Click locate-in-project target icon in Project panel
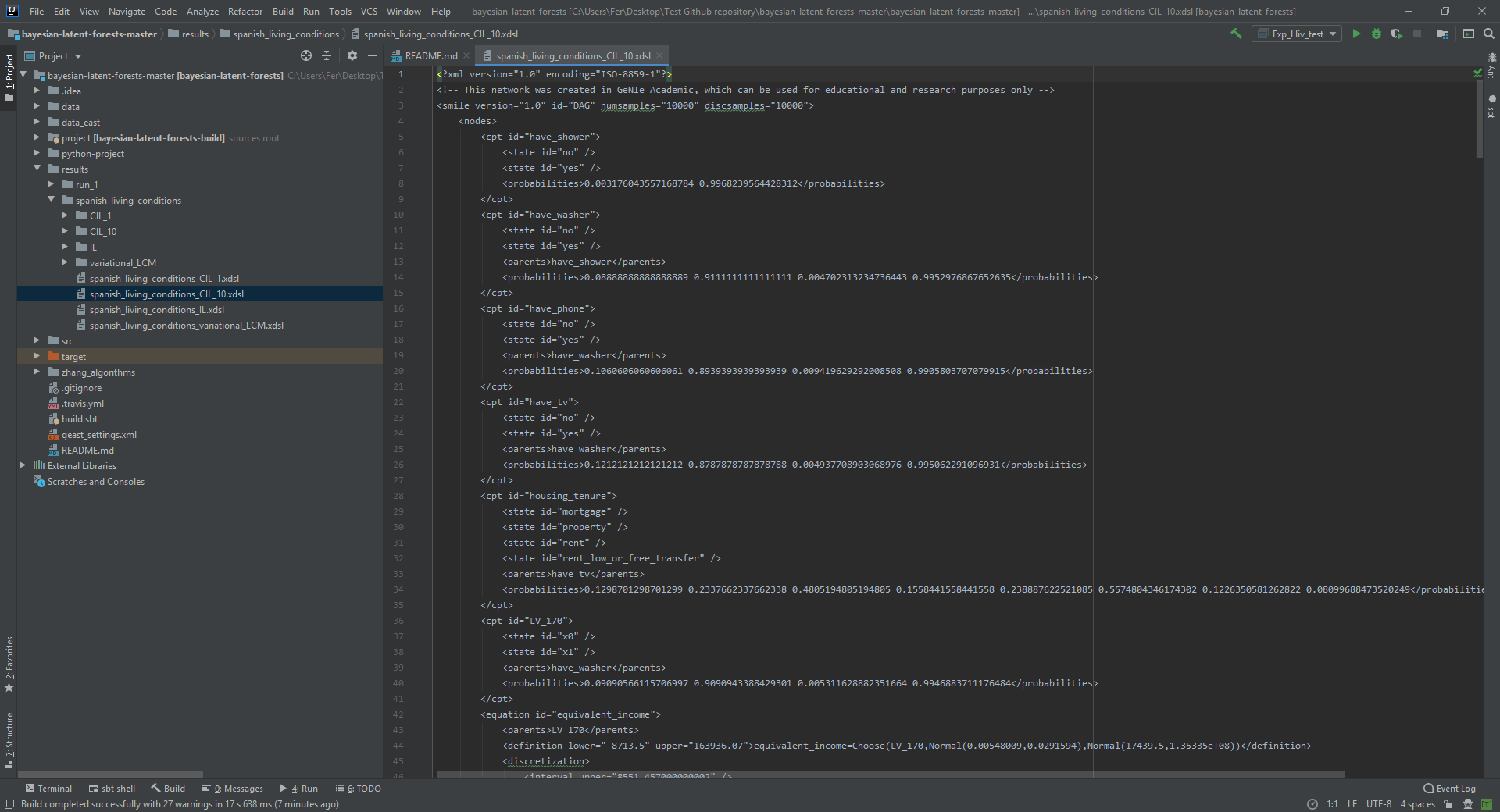Screen dimensions: 1500x812 (306, 55)
